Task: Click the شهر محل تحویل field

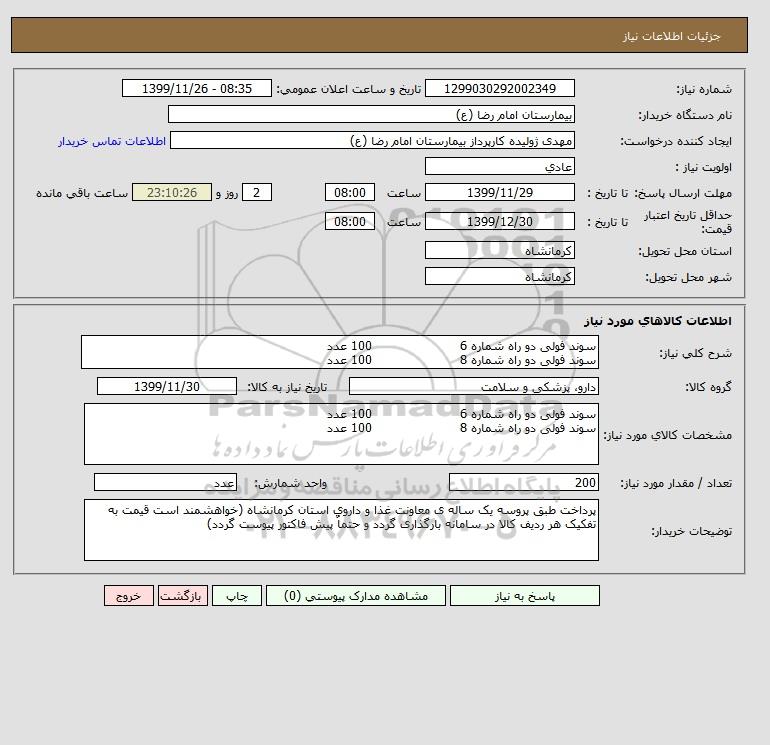Action: point(499,276)
